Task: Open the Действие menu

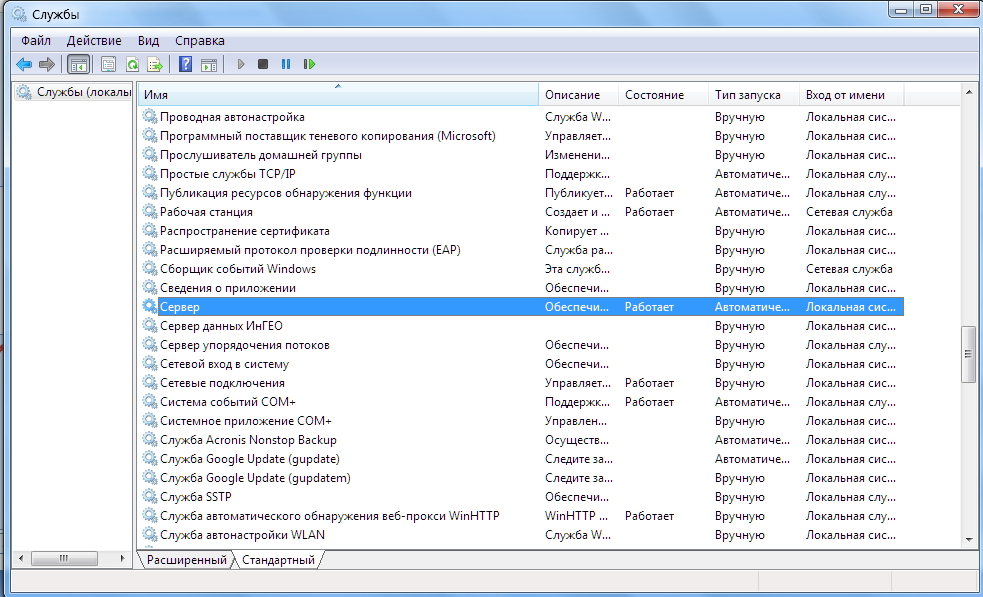Action: (x=94, y=40)
